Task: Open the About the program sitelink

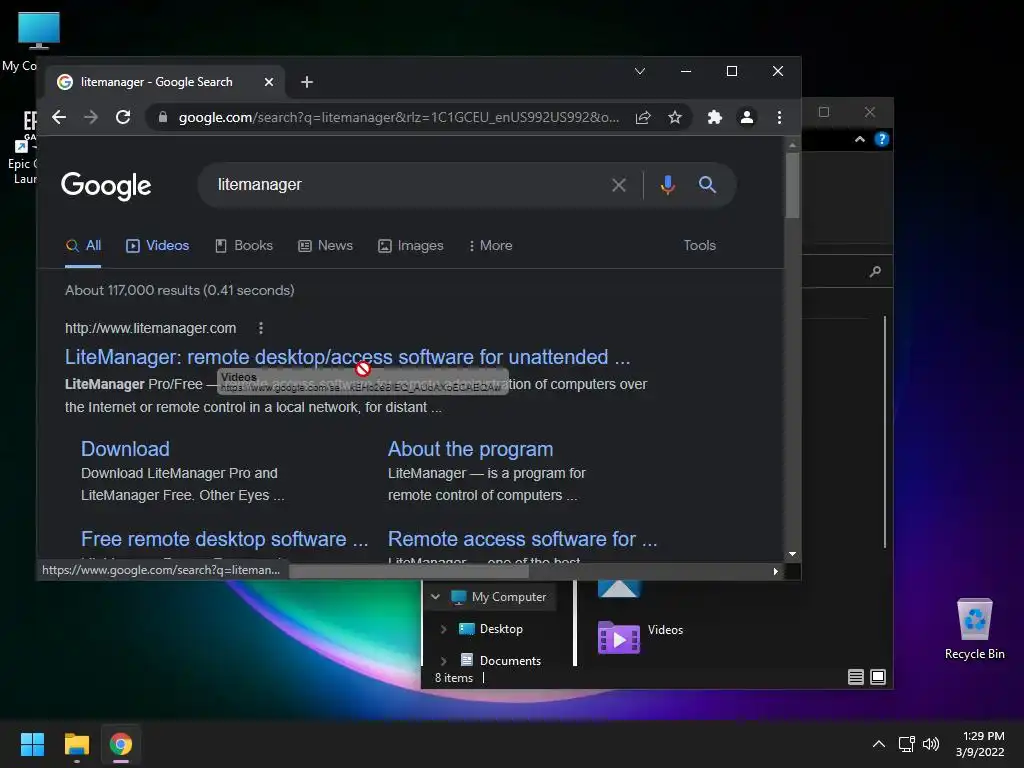Action: 470,449
